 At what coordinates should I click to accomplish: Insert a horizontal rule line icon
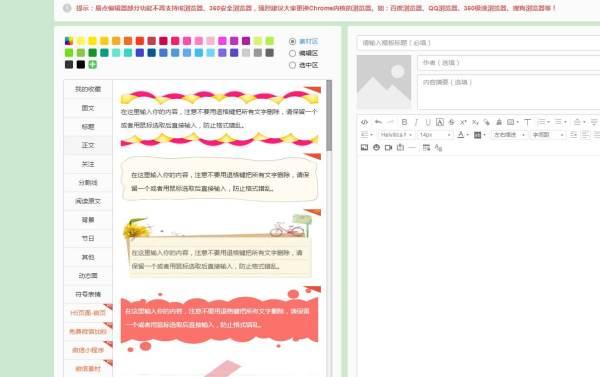coord(412,147)
